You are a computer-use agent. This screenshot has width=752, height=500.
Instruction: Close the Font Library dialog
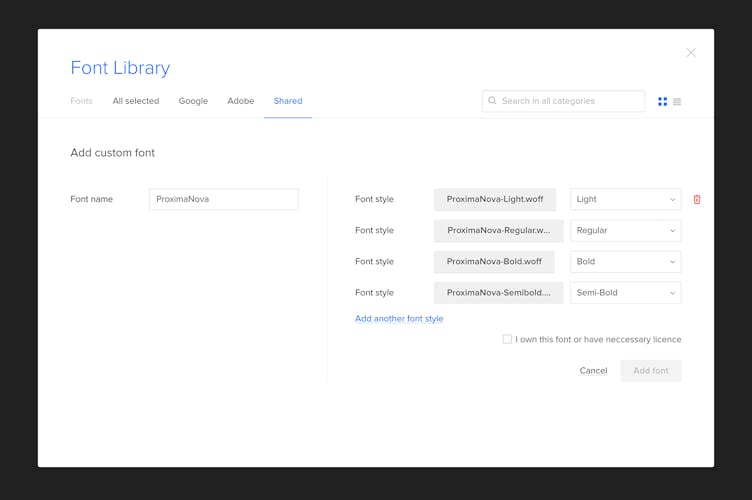[691, 52]
